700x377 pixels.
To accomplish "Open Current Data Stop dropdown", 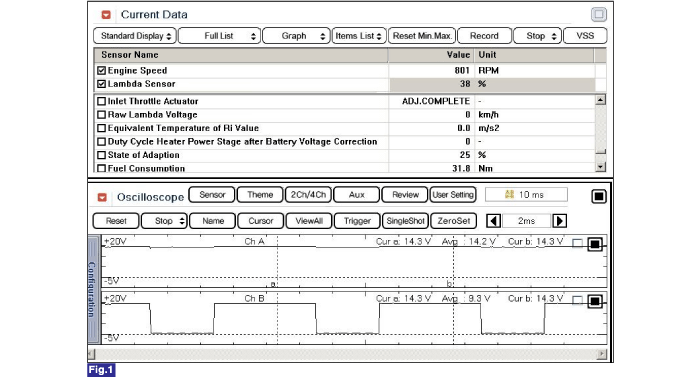I will click(538, 36).
